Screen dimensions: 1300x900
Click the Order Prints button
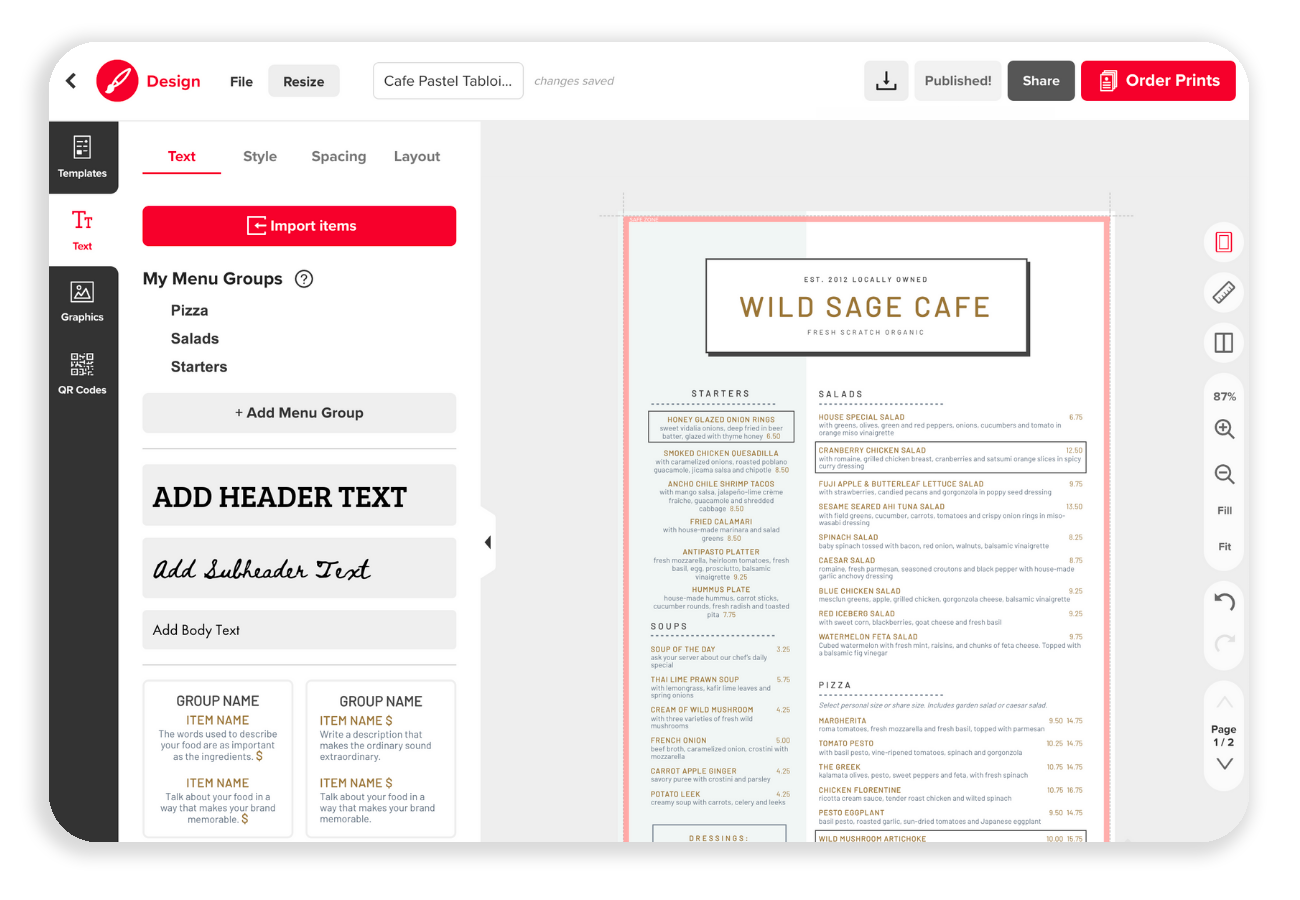click(1158, 81)
